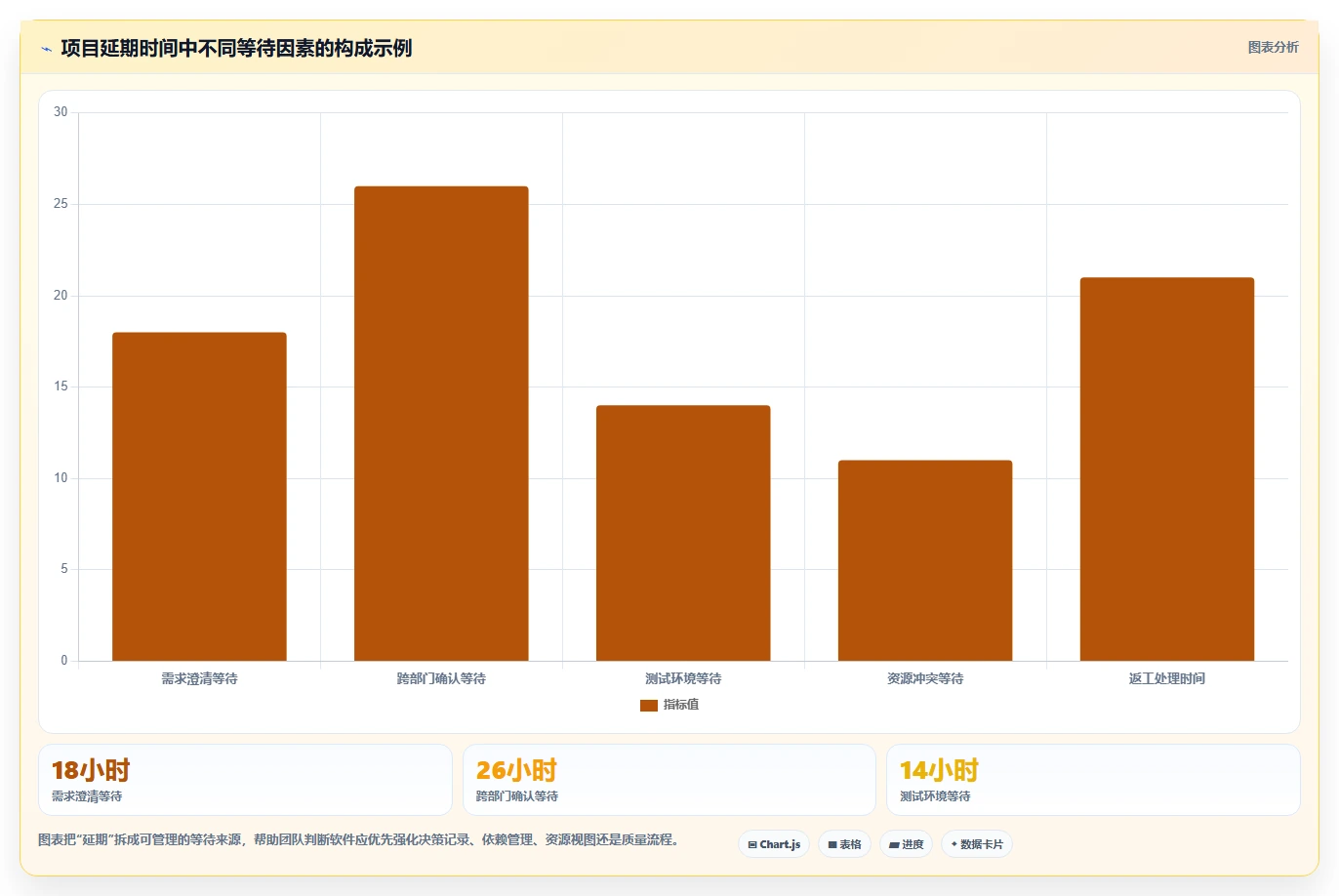The width and height of the screenshot is (1339, 896).
Task: Click the lightning icon beside the chart title
Action: click(x=46, y=49)
